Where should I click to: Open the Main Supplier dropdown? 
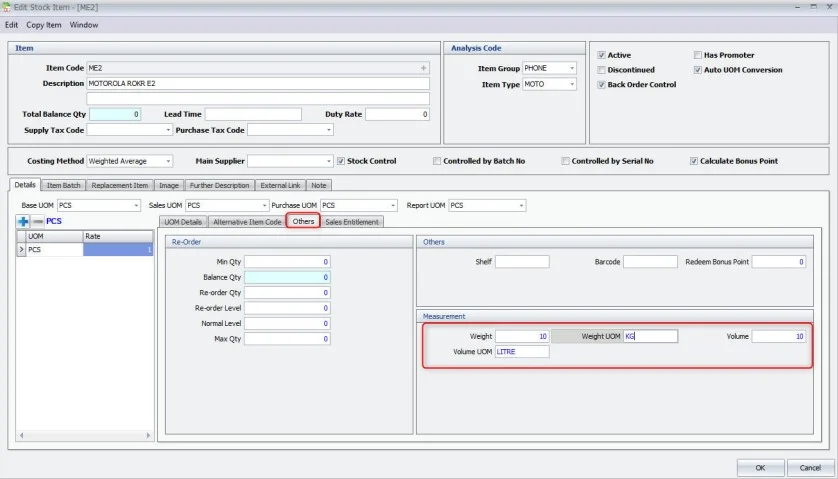click(x=328, y=161)
